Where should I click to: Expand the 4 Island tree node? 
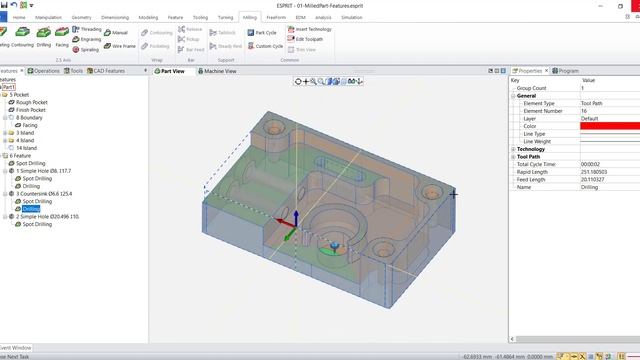point(5,140)
